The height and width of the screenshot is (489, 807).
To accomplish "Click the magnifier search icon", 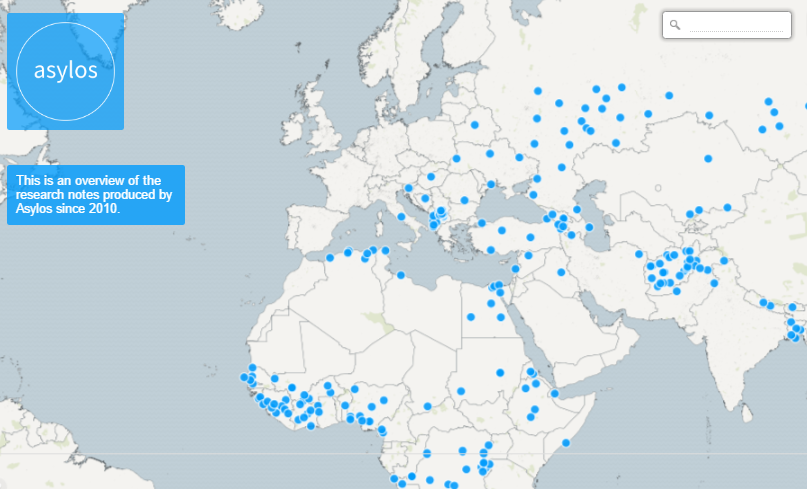I will (x=676, y=25).
